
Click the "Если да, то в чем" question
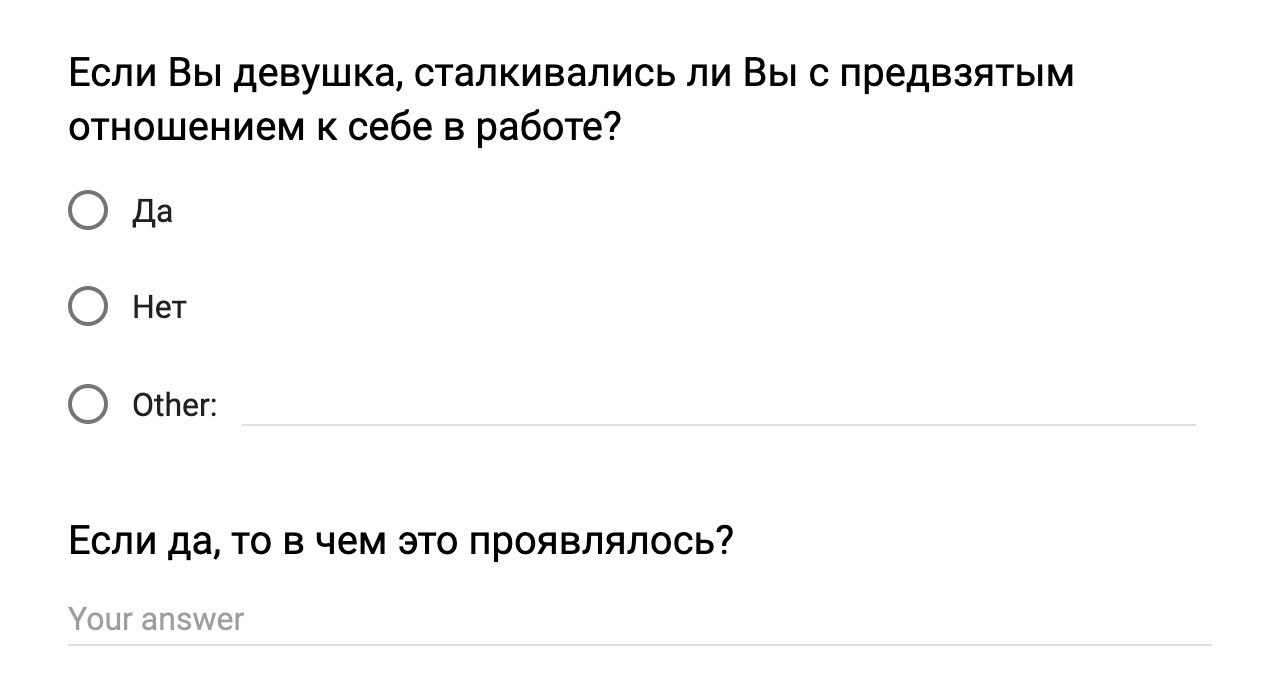click(400, 542)
